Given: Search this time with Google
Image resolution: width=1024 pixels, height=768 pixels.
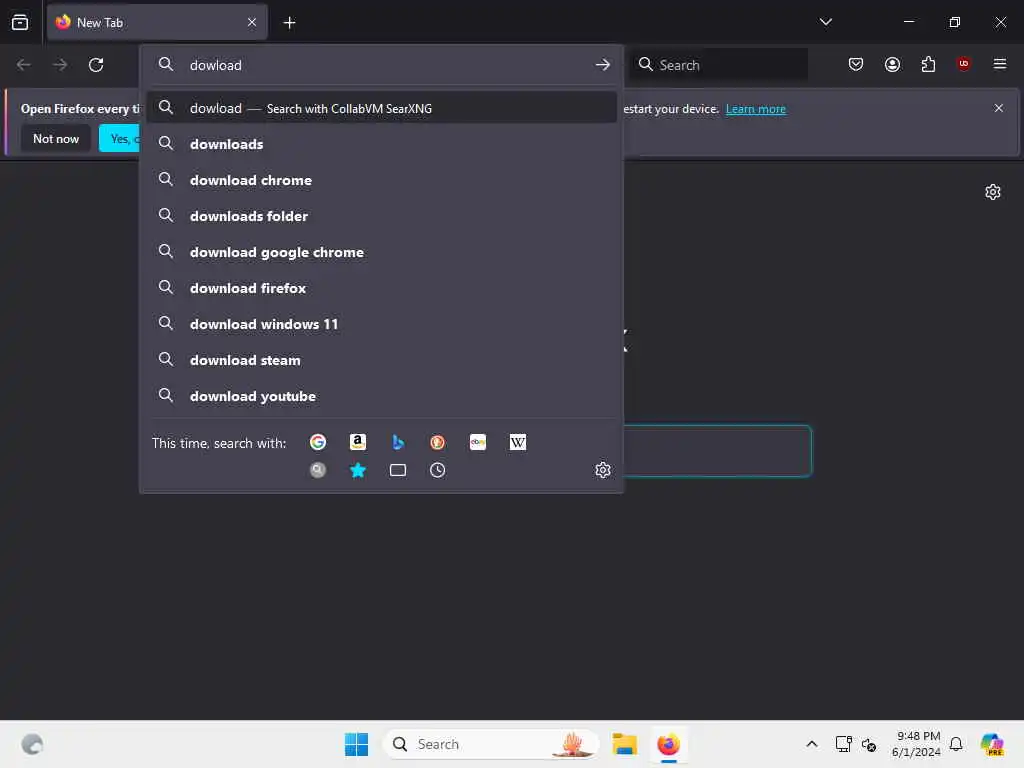Looking at the screenshot, I should 317,442.
